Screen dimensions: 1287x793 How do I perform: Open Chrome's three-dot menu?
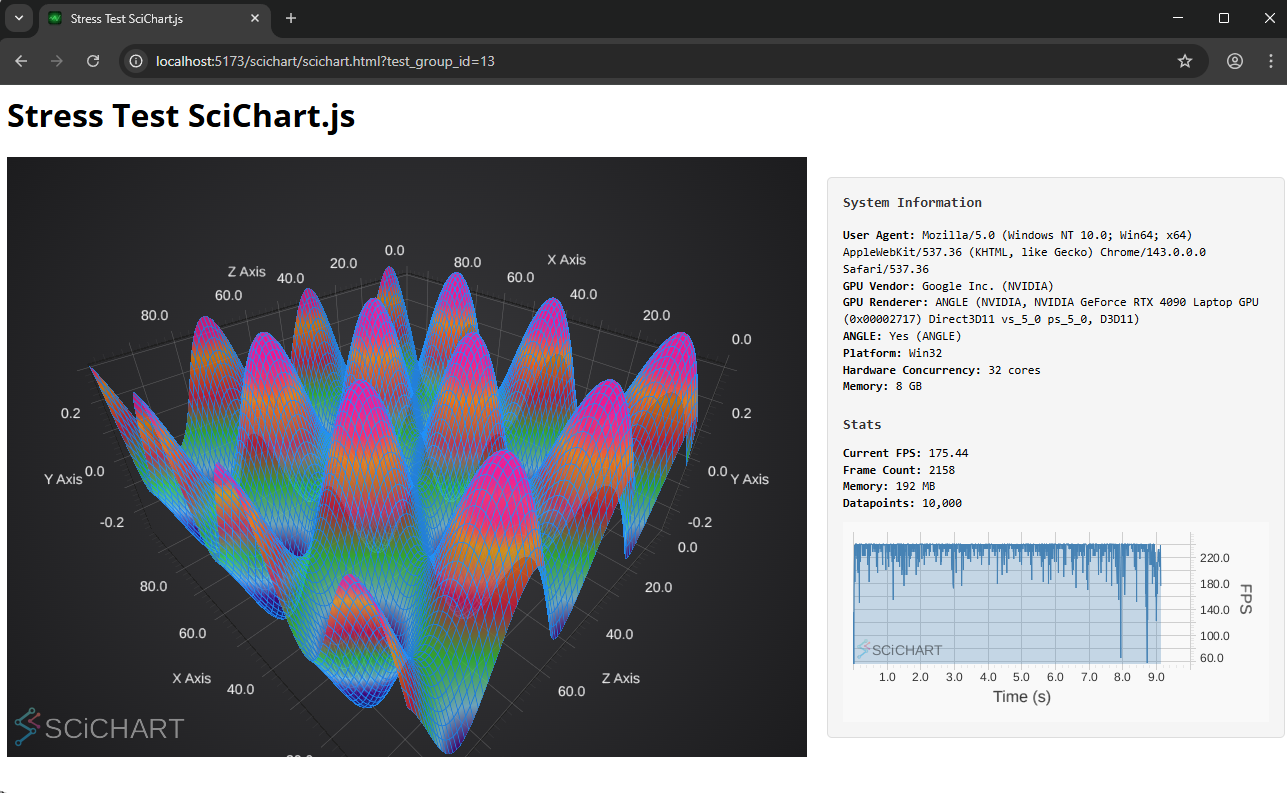click(x=1270, y=61)
